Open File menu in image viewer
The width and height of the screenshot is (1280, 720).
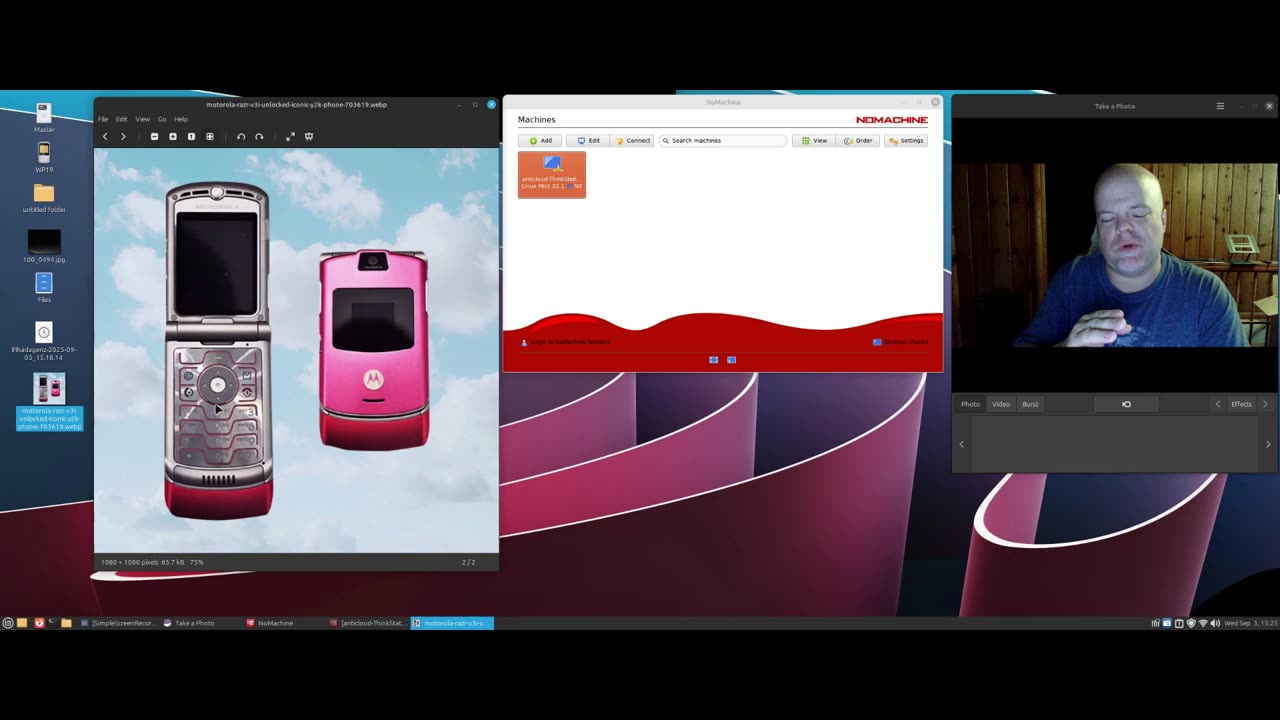pyautogui.click(x=103, y=119)
